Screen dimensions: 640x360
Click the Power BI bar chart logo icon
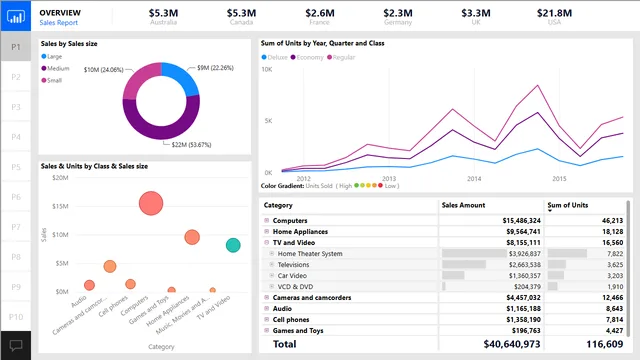point(16,16)
